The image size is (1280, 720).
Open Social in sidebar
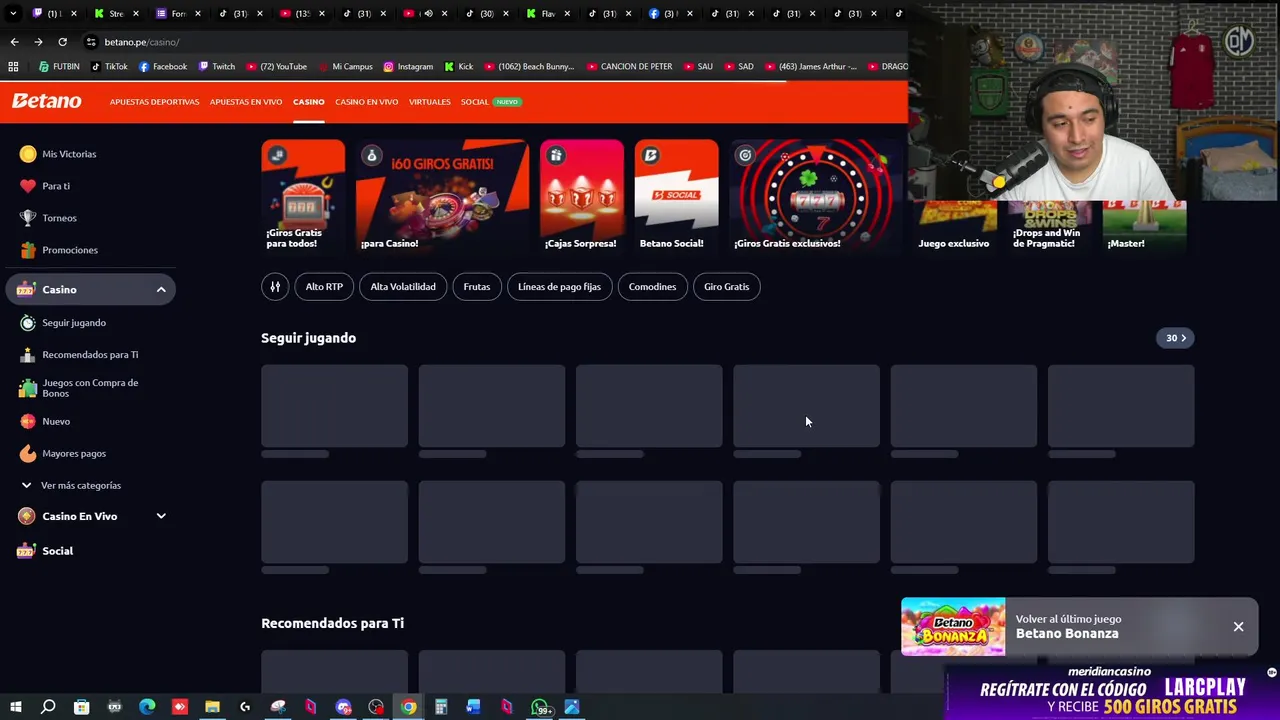[x=46, y=551]
